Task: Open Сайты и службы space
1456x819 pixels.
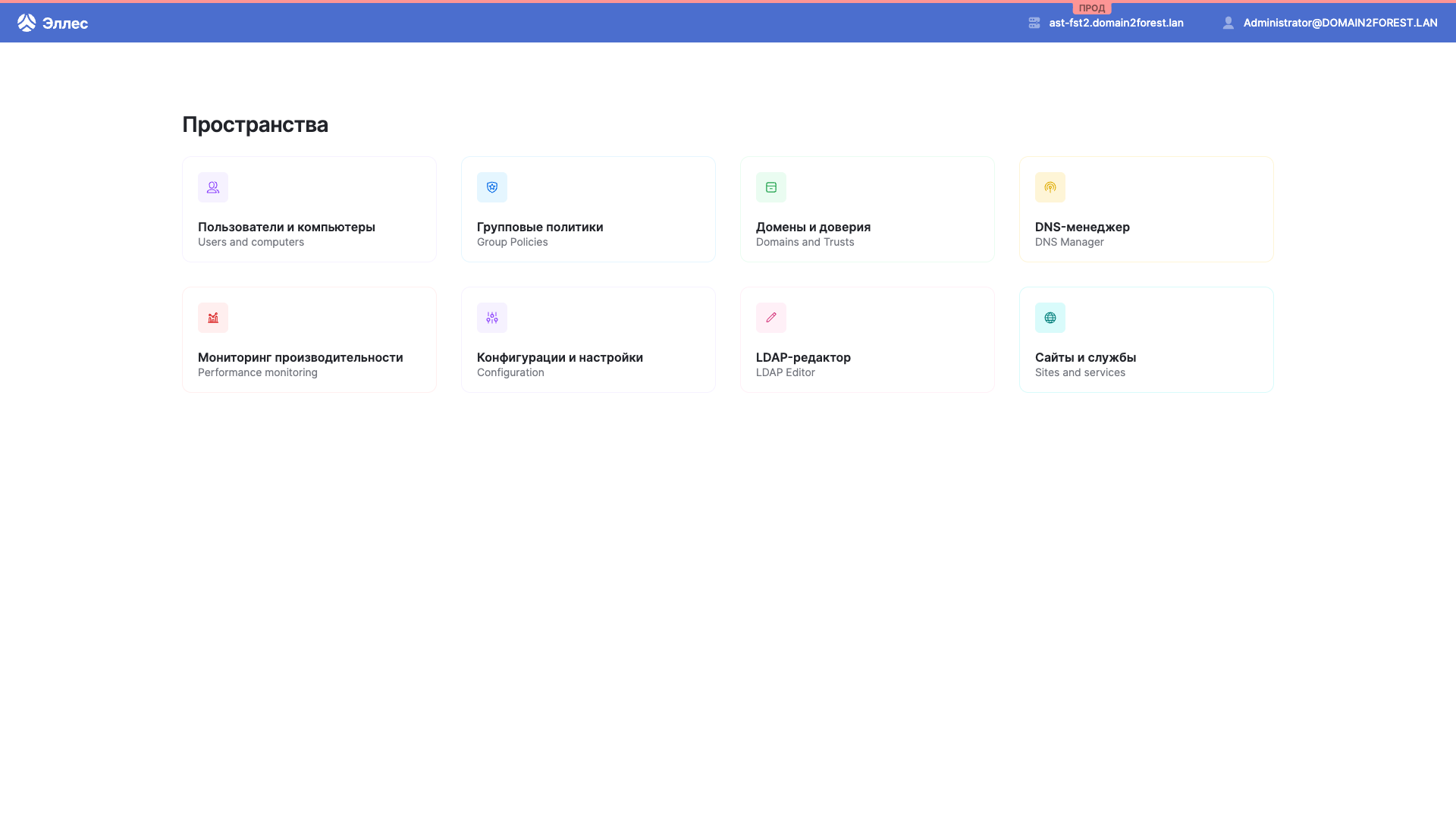Action: (x=1147, y=340)
